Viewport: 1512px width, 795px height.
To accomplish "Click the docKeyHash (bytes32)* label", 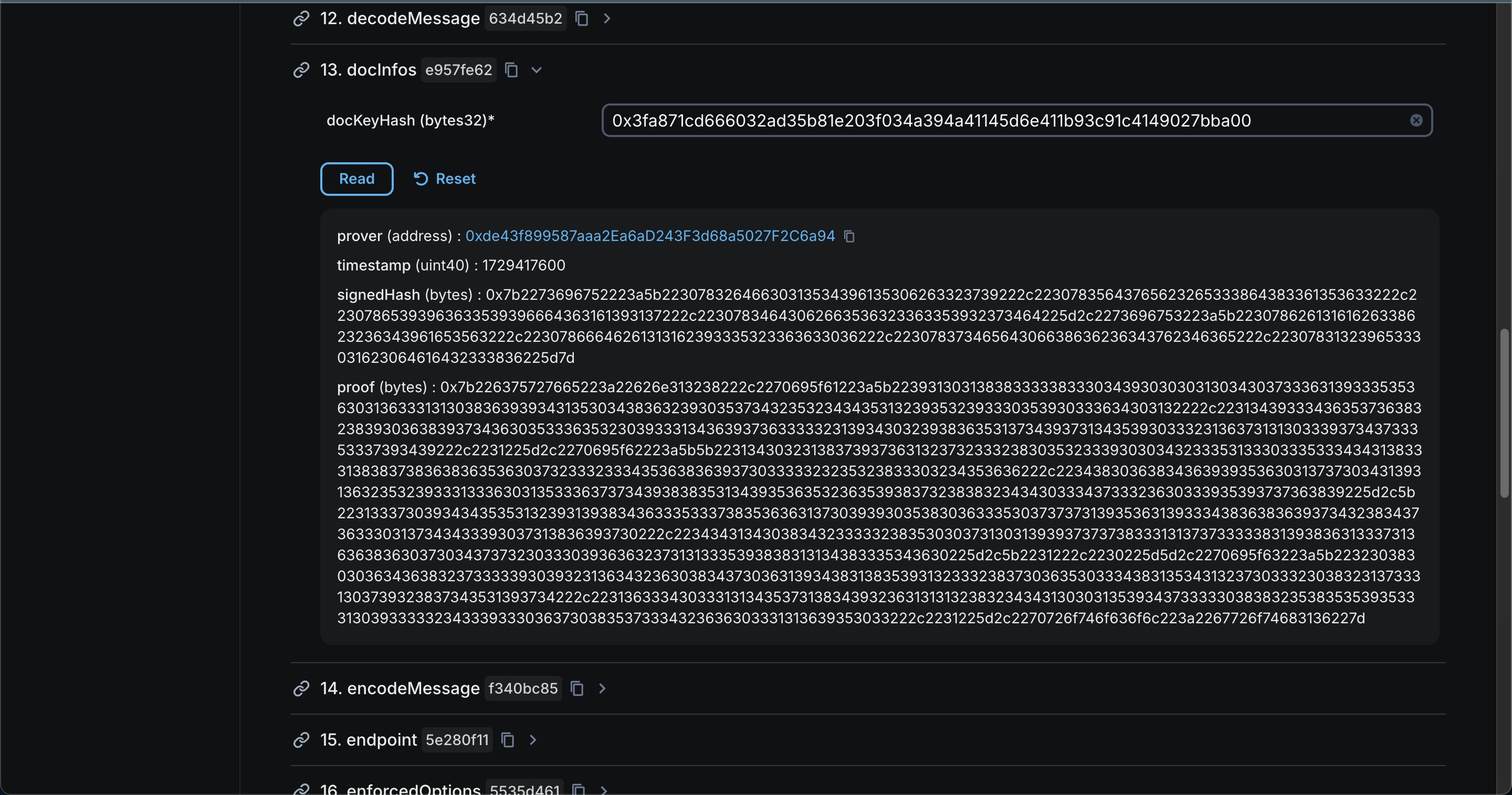I will [410, 120].
